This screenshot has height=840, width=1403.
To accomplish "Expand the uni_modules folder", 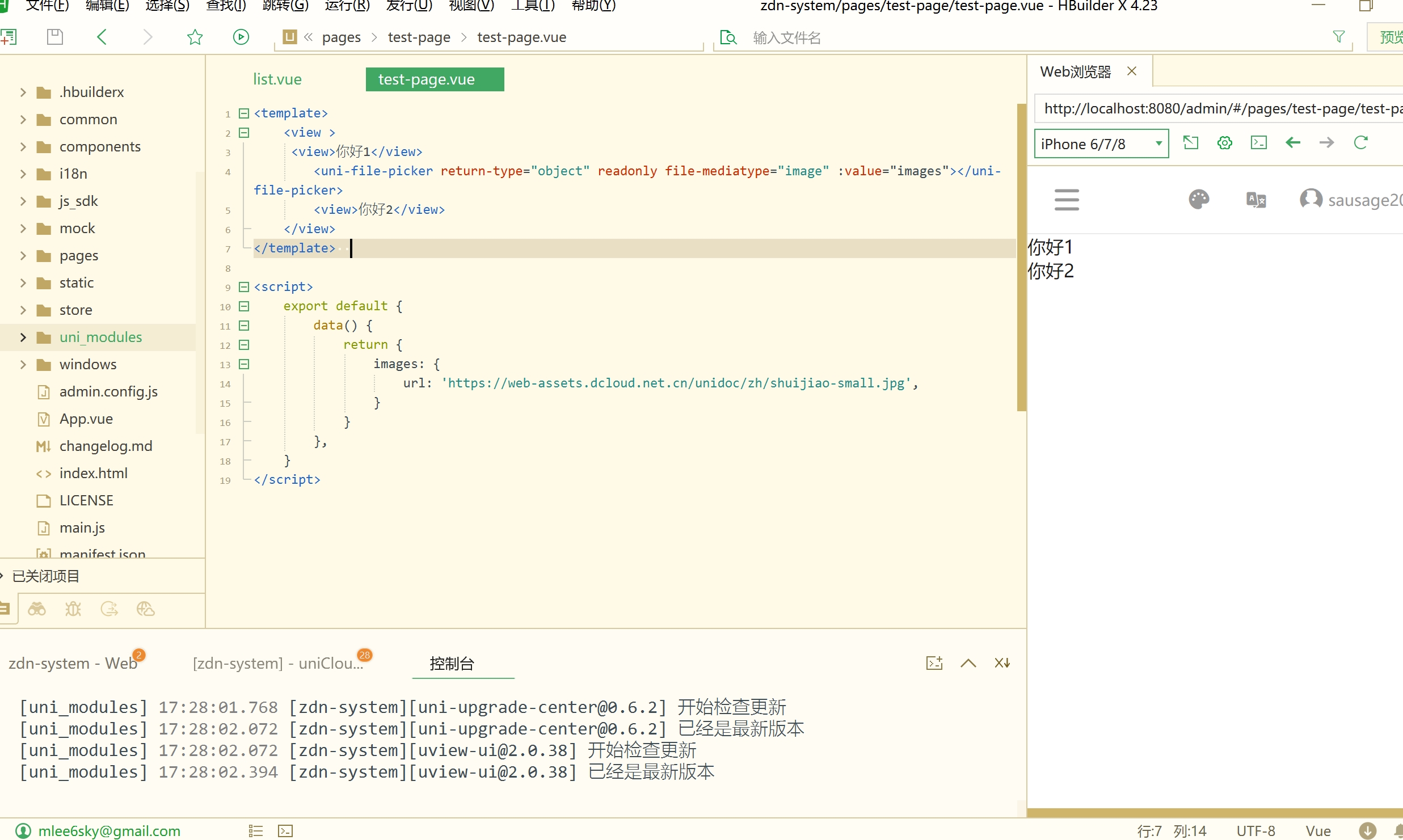I will click(x=23, y=337).
